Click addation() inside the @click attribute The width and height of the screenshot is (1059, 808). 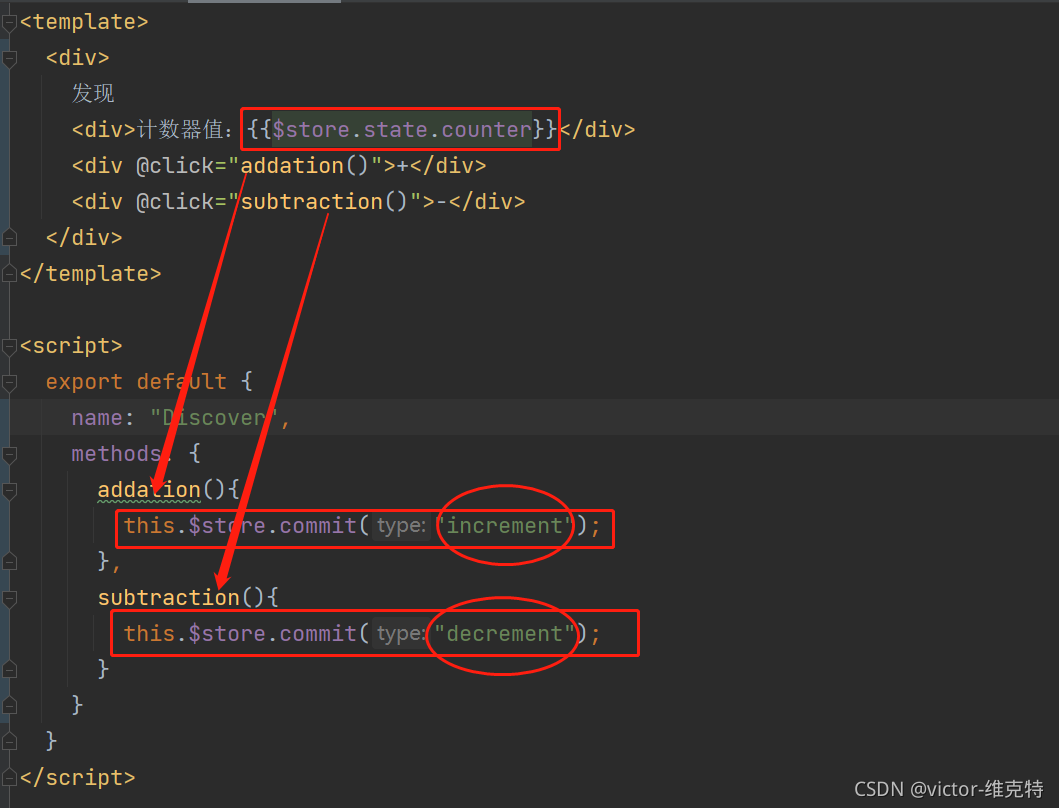point(304,166)
